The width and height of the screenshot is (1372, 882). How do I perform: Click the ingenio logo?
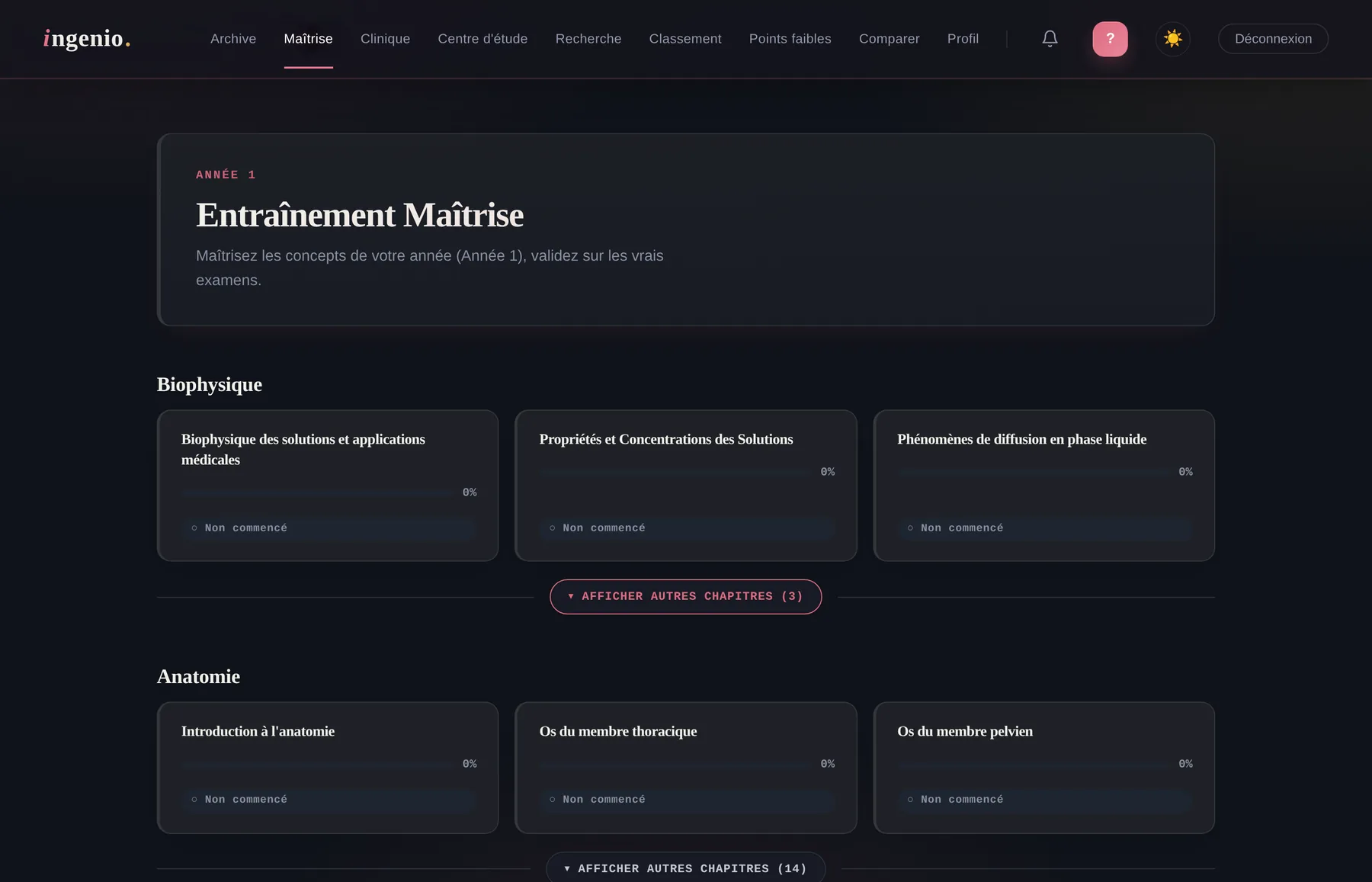(x=87, y=38)
